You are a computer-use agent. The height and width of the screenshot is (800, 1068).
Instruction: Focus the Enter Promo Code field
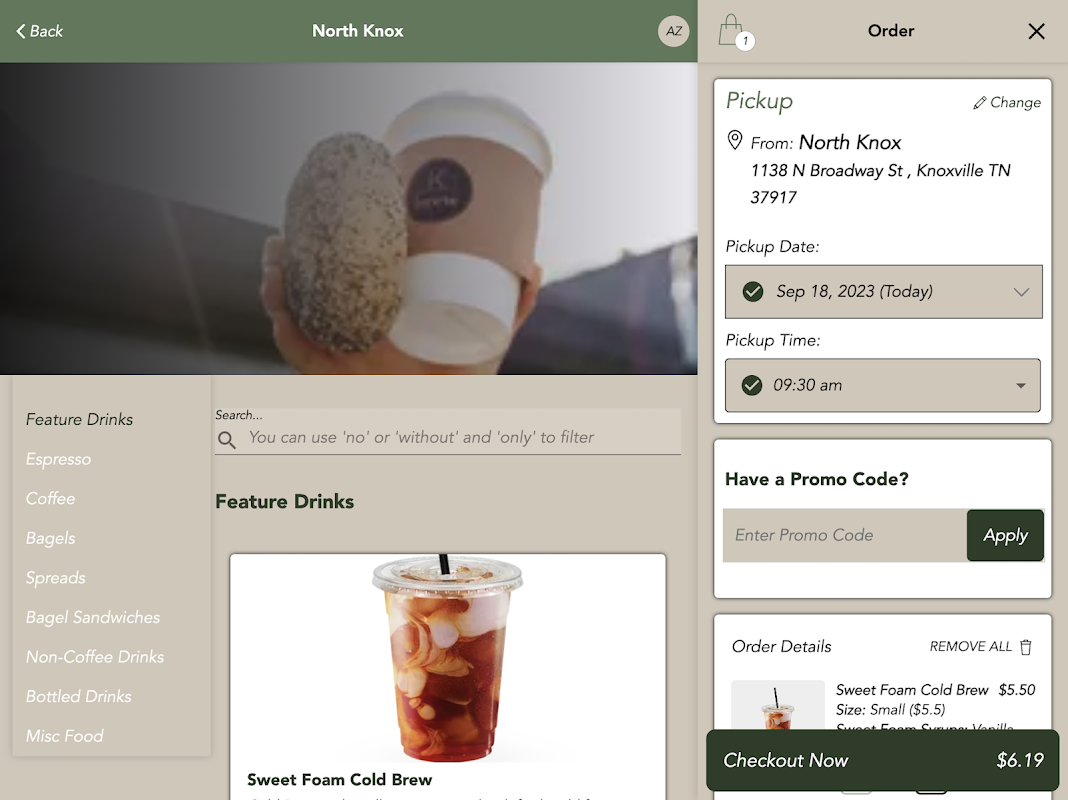point(845,536)
